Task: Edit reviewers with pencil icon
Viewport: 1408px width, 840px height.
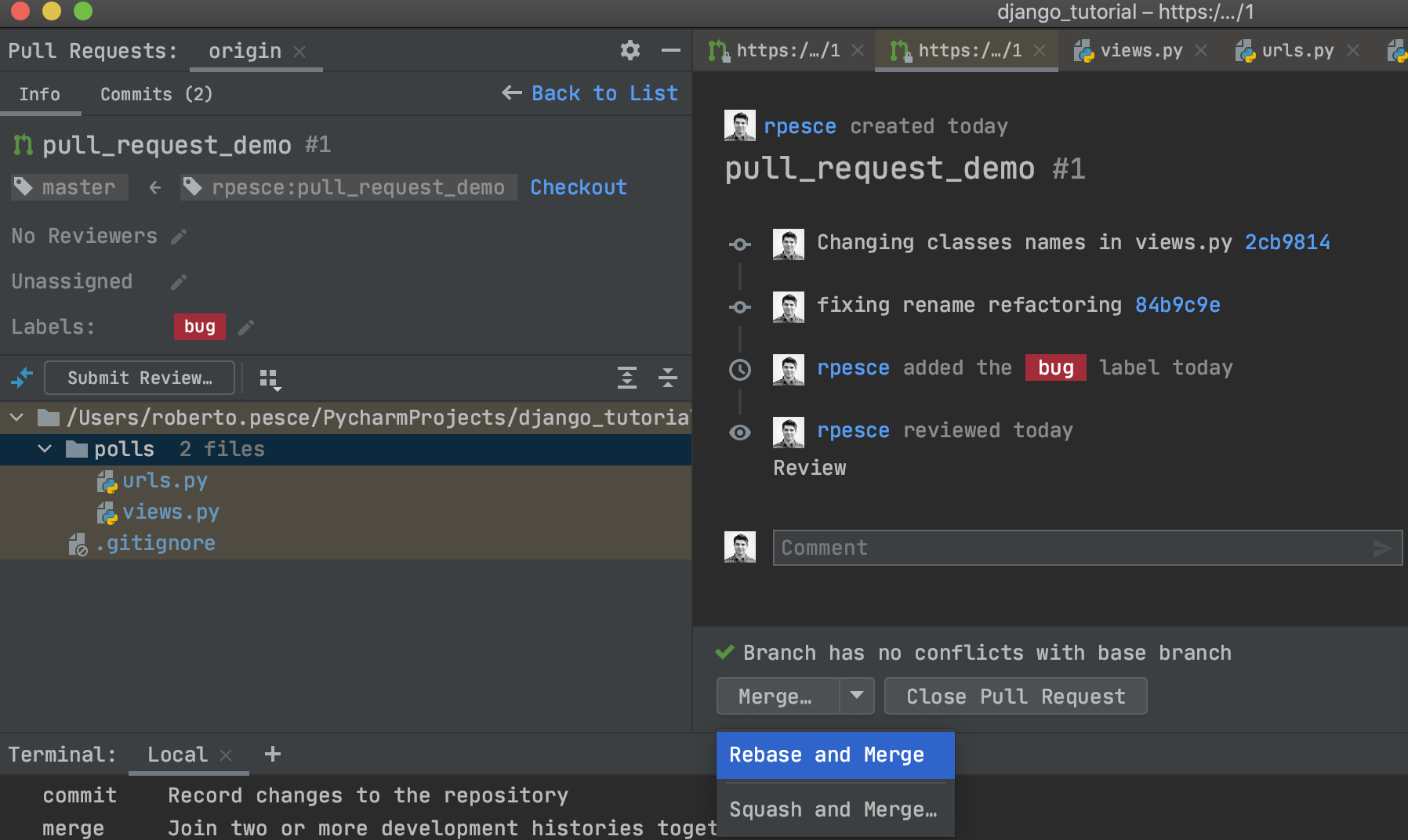Action: [180, 237]
